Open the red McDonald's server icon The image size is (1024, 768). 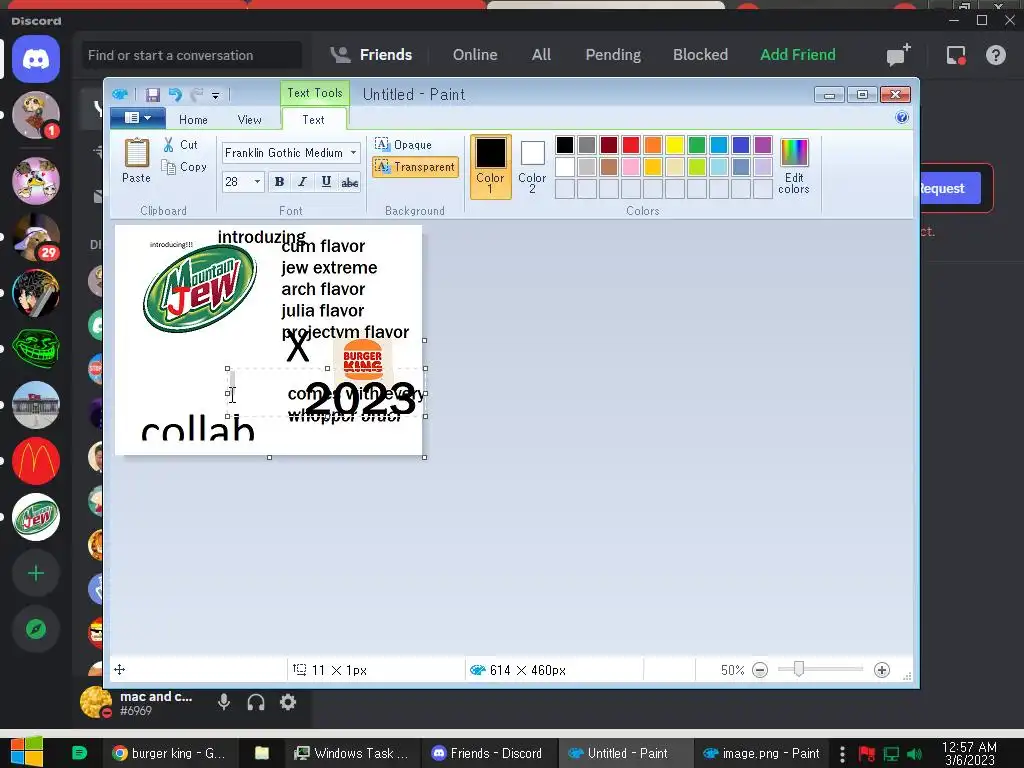pos(36,461)
